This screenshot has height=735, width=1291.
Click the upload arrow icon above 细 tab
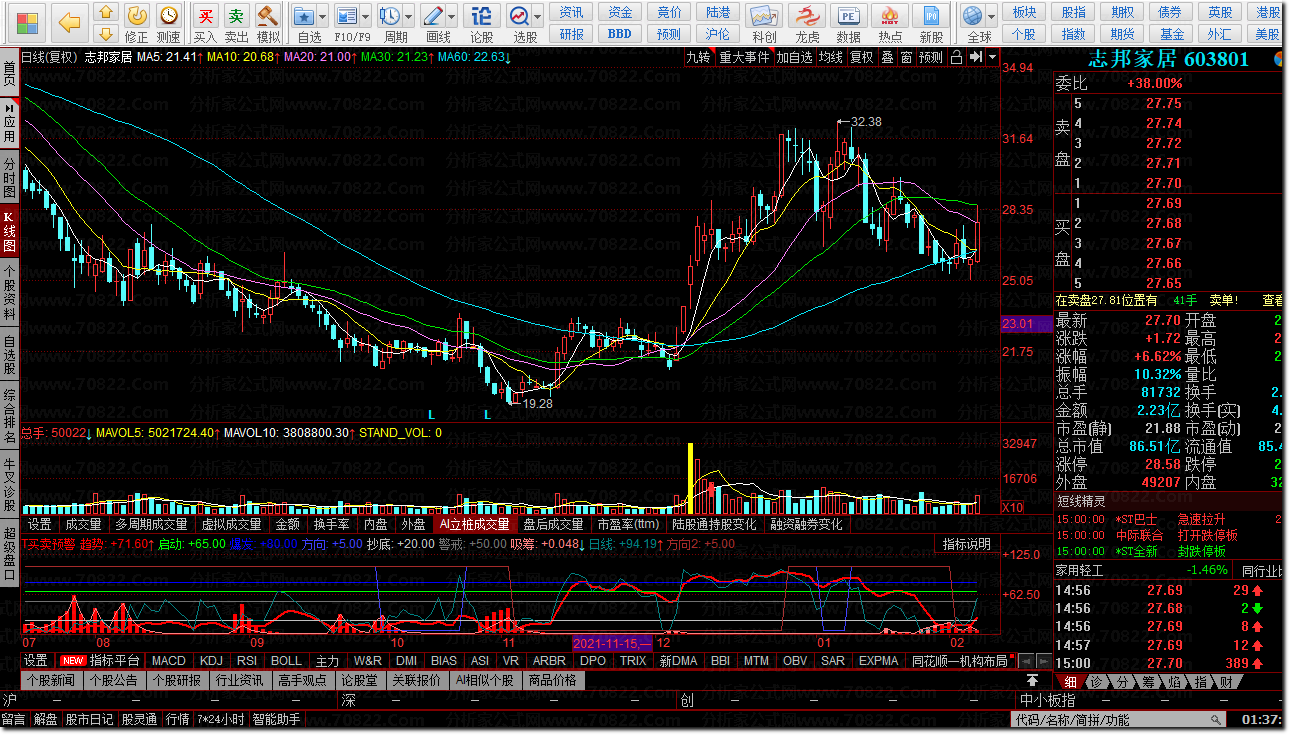point(1032,681)
